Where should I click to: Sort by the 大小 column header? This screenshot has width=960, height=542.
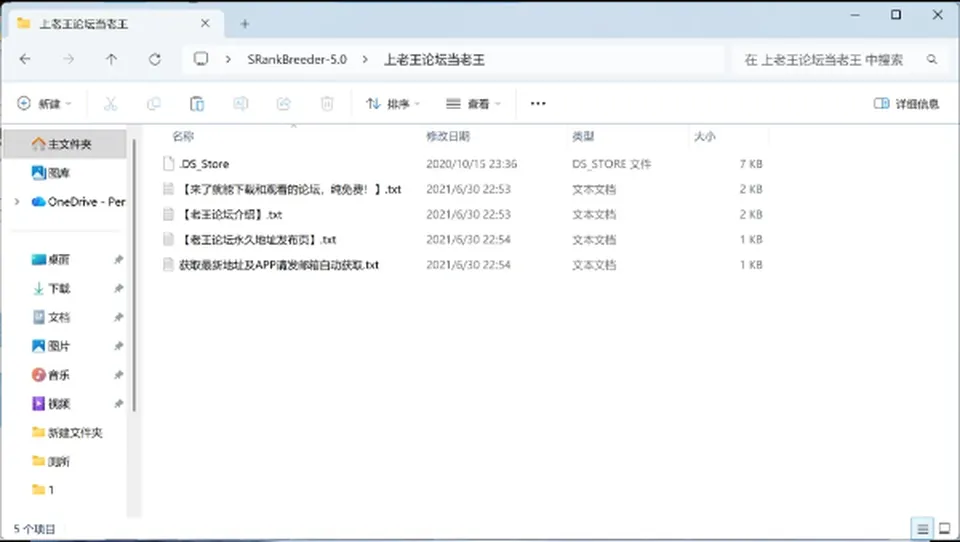click(x=705, y=136)
